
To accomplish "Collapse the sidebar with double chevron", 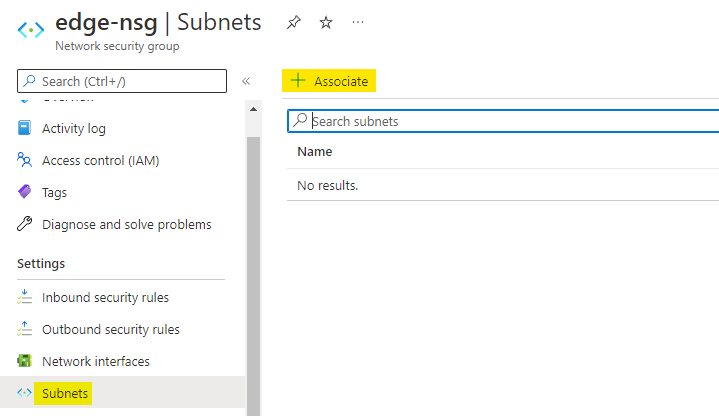I will (x=246, y=81).
